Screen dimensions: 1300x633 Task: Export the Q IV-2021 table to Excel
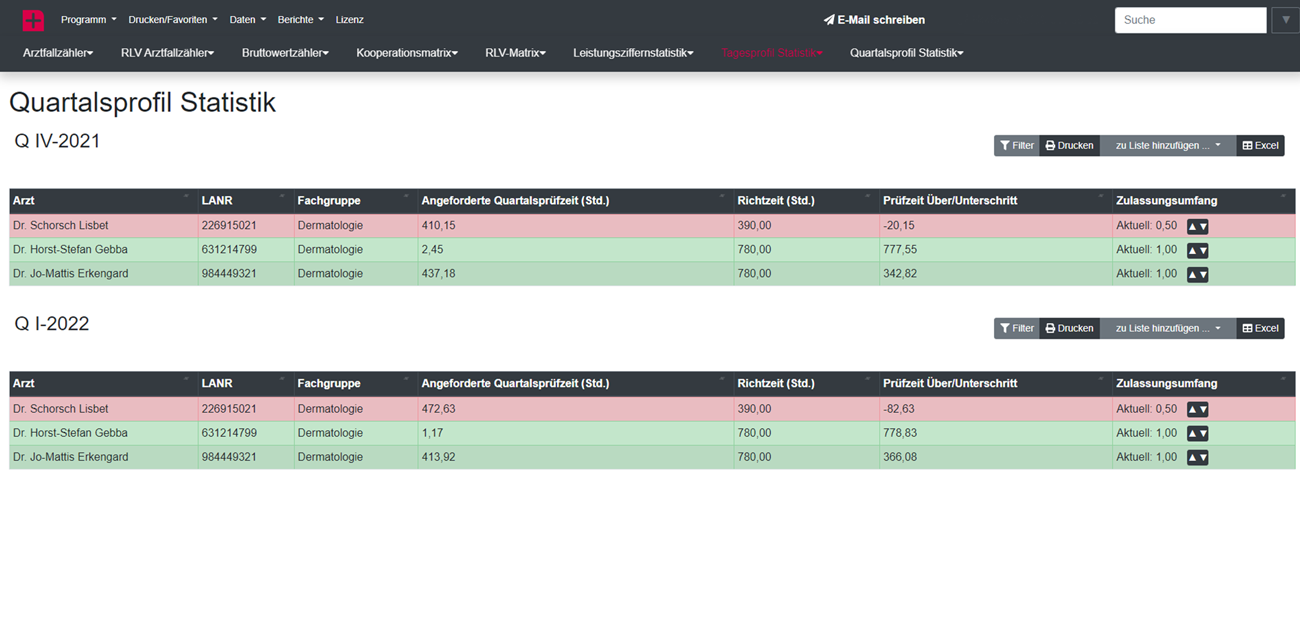click(x=1260, y=146)
